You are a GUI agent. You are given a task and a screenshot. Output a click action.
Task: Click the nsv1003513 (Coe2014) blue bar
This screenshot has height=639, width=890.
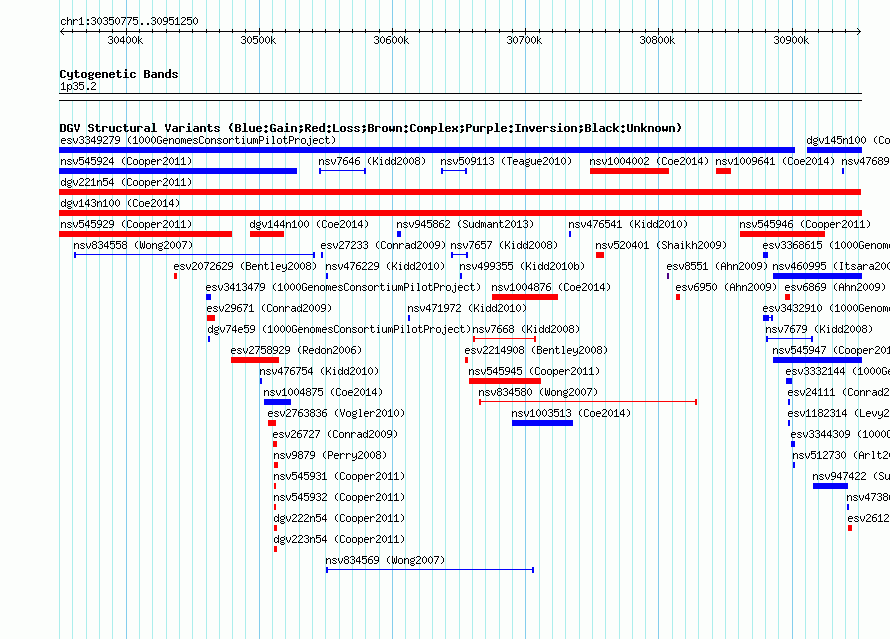tap(542, 423)
